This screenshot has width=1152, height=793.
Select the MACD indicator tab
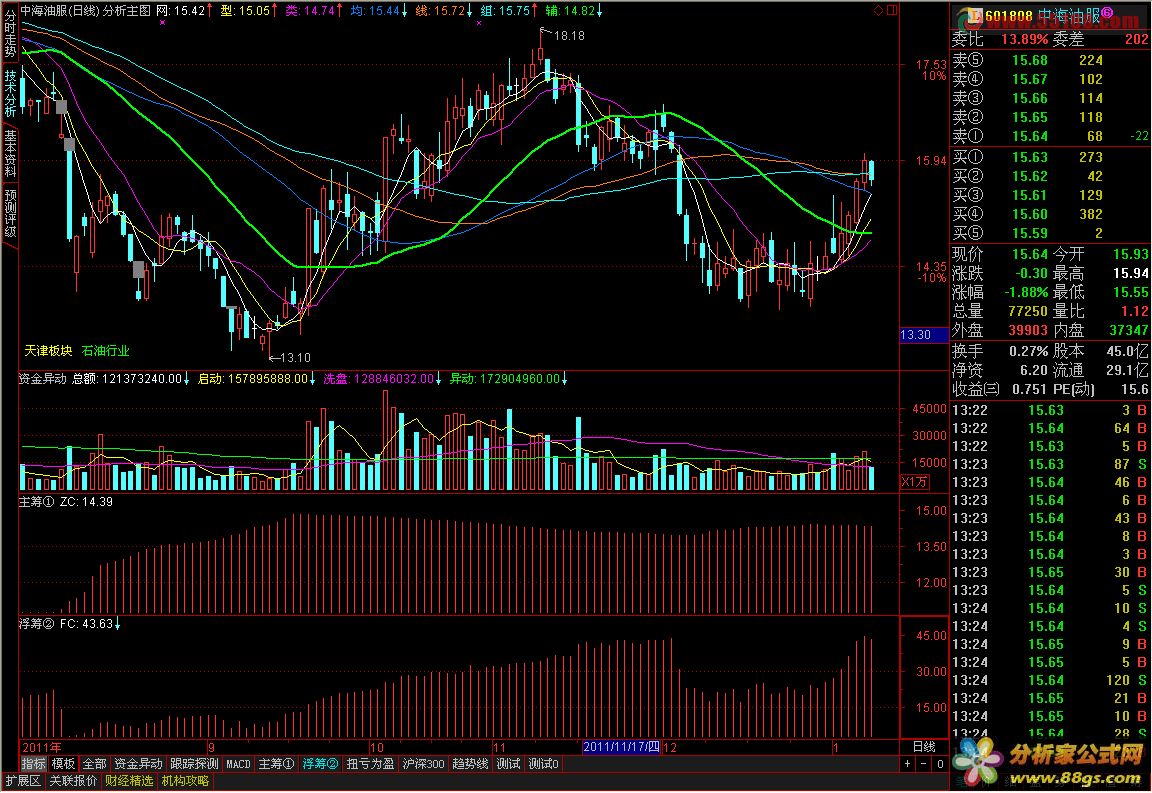[x=238, y=764]
